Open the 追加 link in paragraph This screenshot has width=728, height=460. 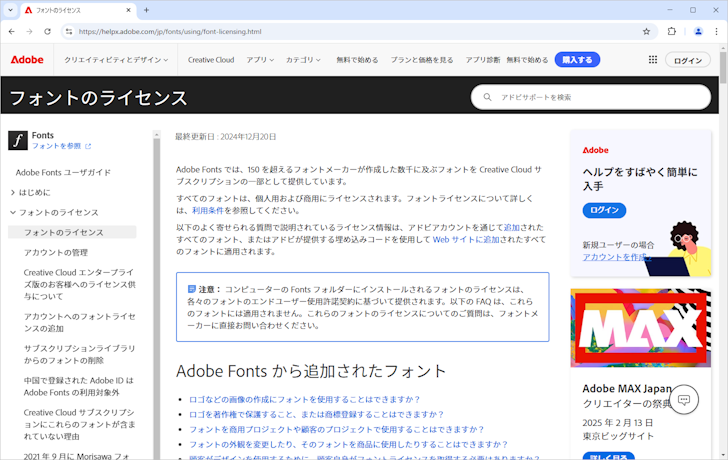[x=512, y=227]
